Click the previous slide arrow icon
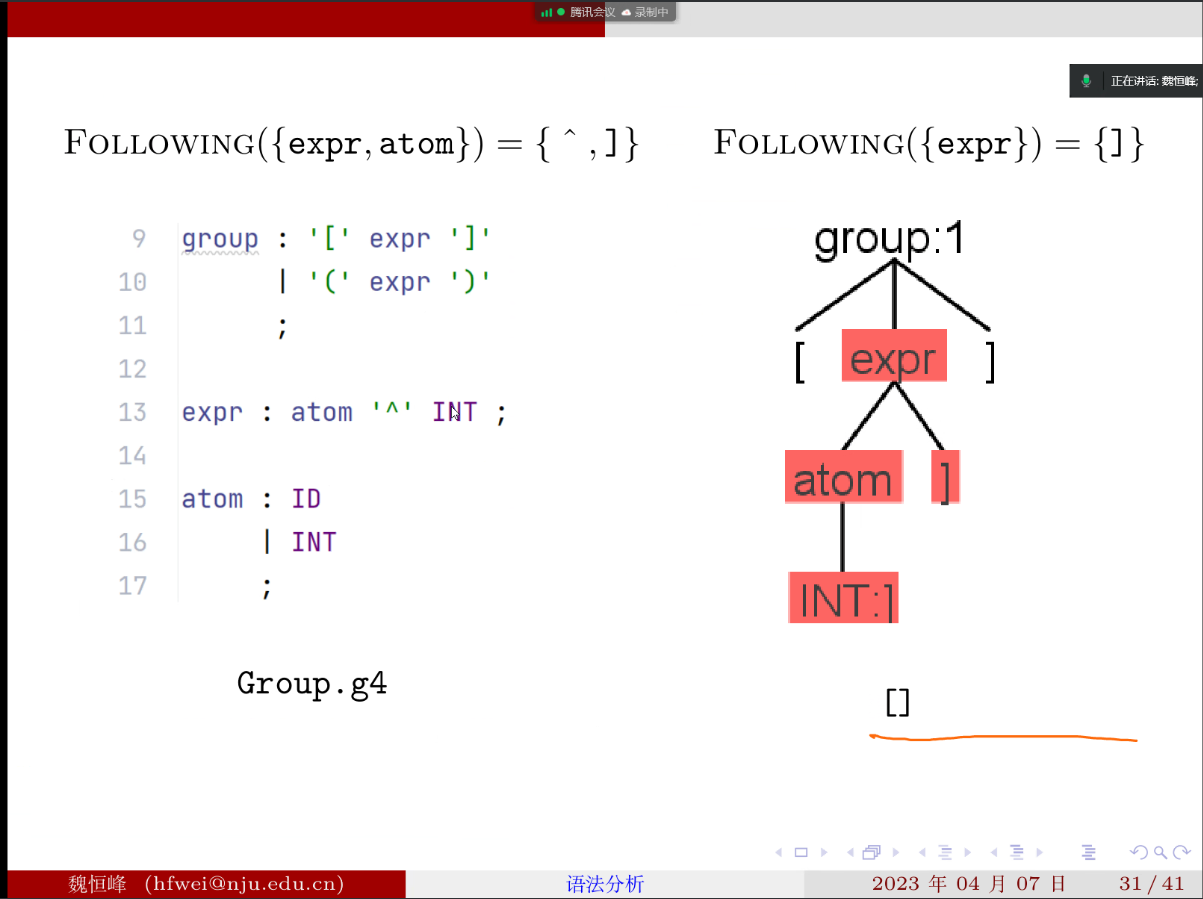 [x=781, y=852]
